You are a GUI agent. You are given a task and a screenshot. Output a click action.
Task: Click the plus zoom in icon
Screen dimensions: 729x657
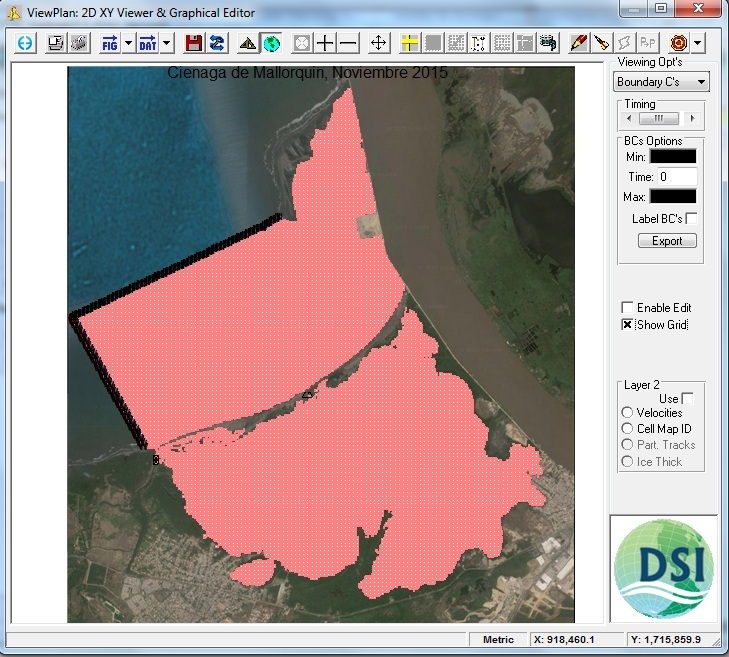pyautogui.click(x=325, y=43)
